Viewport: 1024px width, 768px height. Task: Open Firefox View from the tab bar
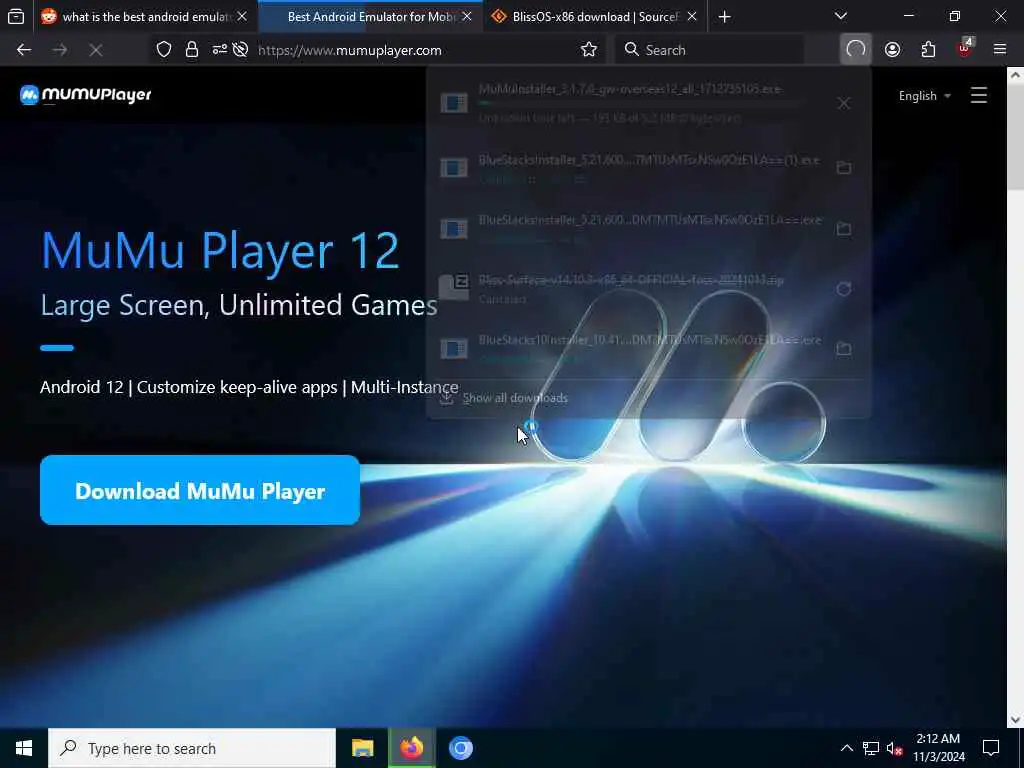(16, 16)
